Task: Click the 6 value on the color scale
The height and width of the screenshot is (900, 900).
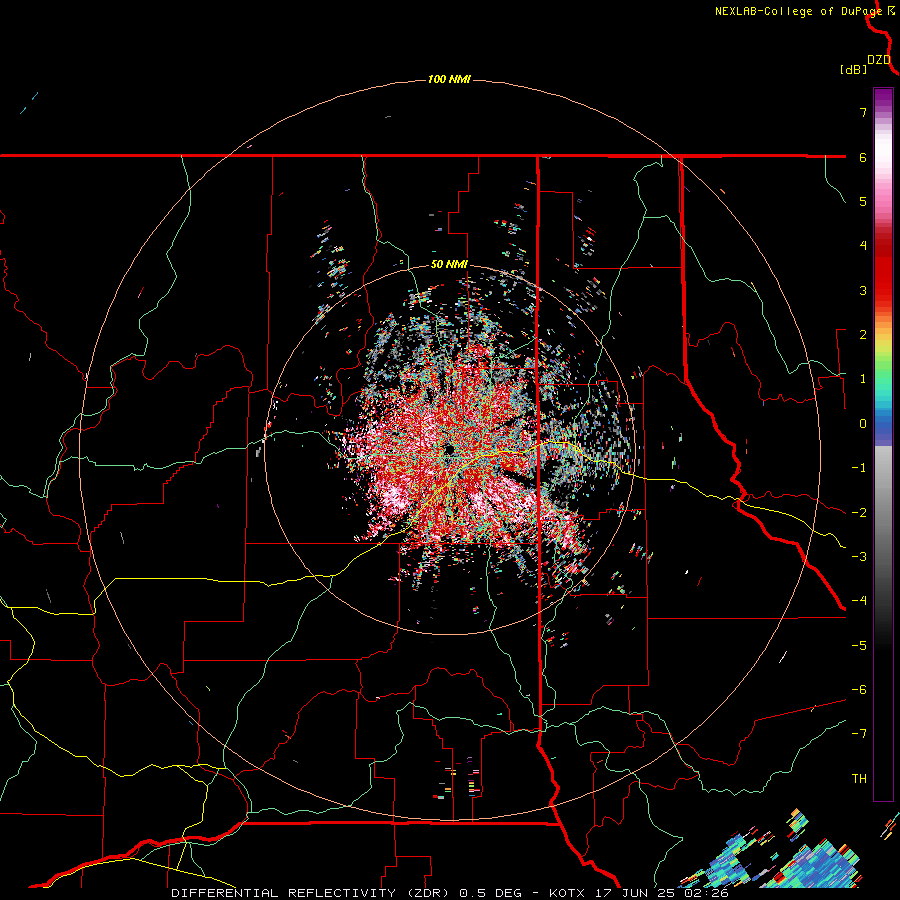Action: coord(863,157)
